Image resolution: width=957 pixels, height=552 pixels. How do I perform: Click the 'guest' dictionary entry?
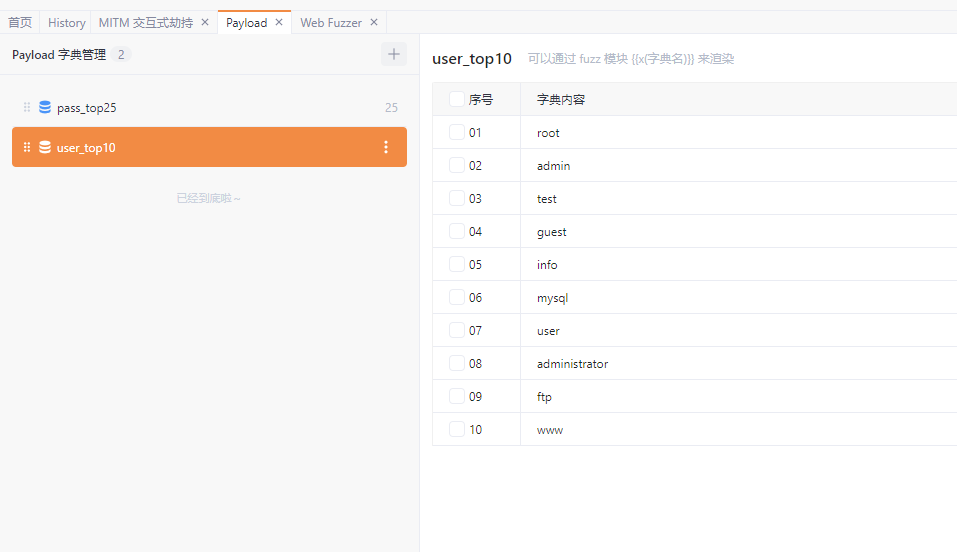click(x=552, y=232)
